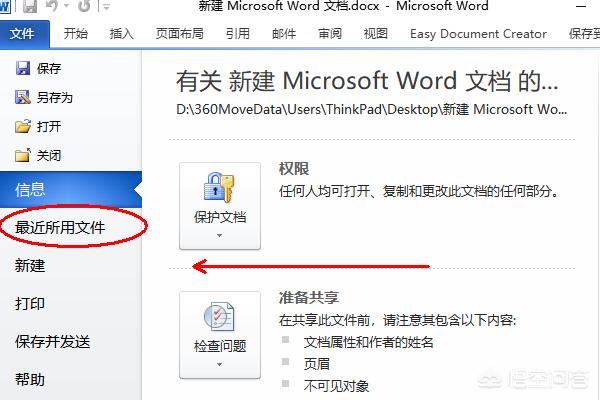Viewport: 600px width, 400px height.
Task: Open the 最近所用文件 (Recent files) section
Action: tap(61, 228)
